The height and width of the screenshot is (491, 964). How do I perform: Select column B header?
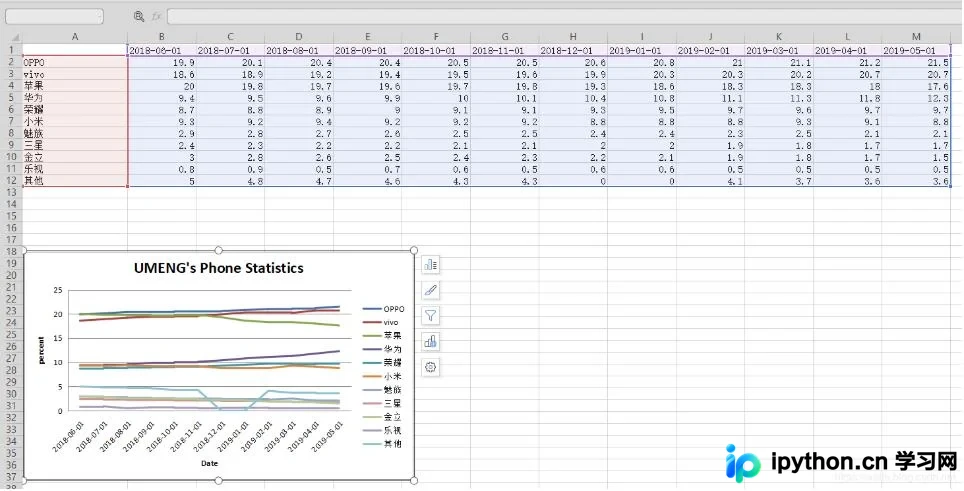pos(162,37)
